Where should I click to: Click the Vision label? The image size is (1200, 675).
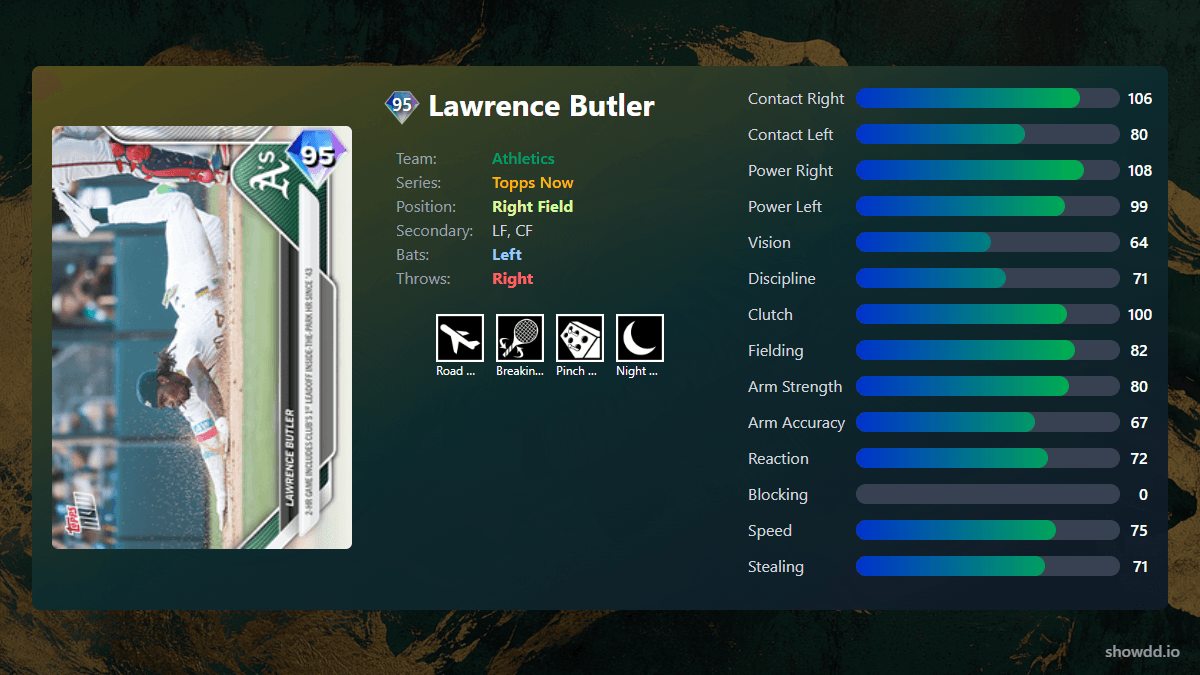coord(769,242)
